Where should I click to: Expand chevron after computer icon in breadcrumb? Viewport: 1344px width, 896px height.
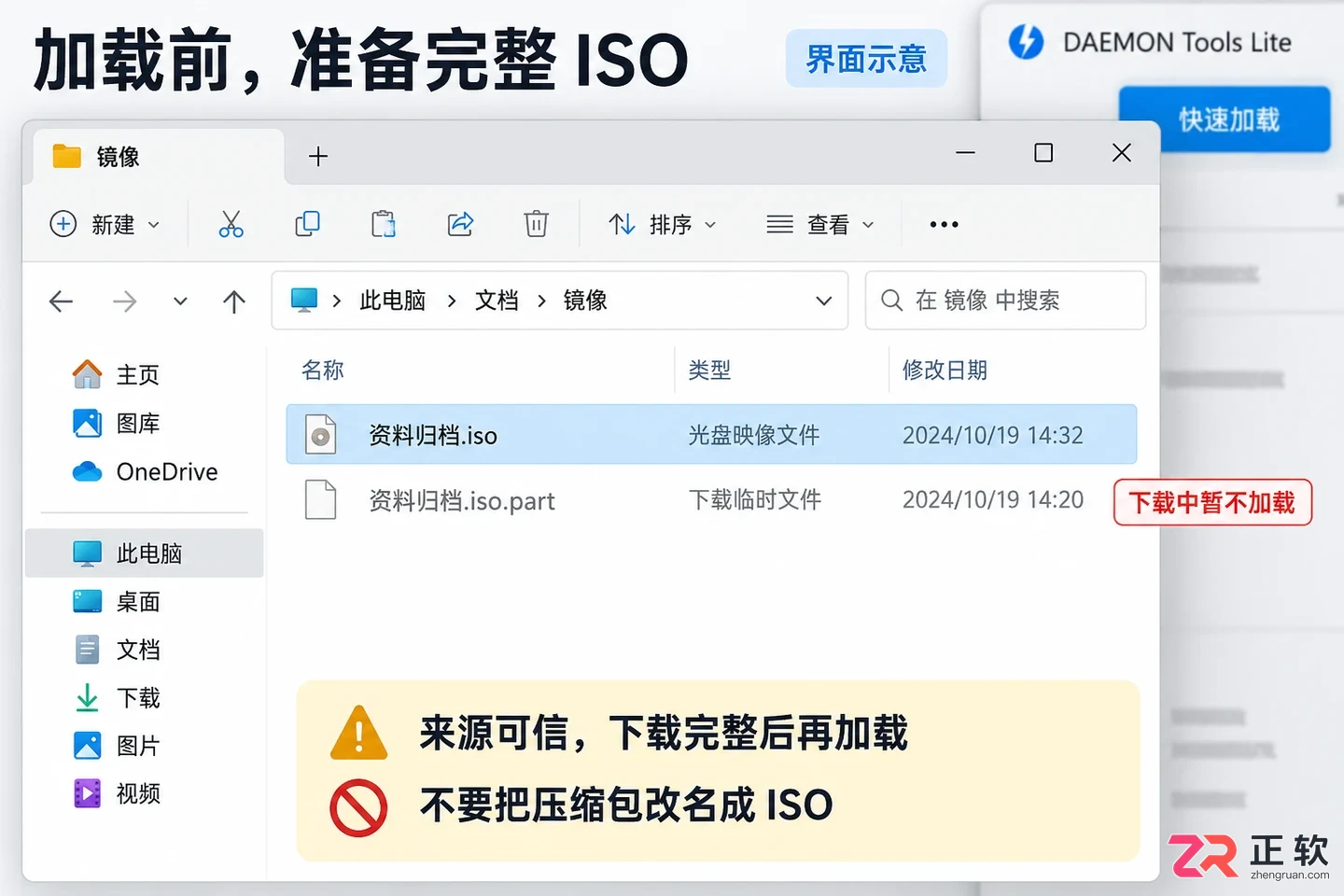click(x=337, y=301)
